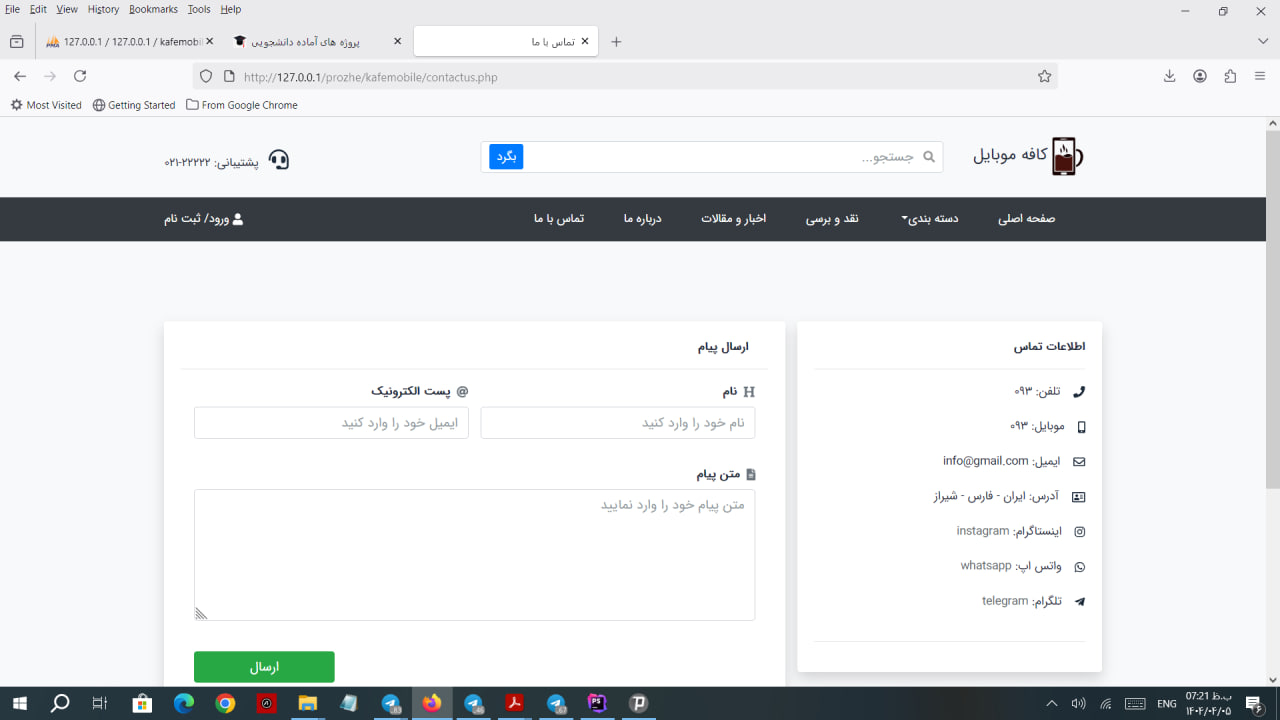Open Google Chrome from the taskbar
This screenshot has width=1280, height=720.
coord(225,704)
